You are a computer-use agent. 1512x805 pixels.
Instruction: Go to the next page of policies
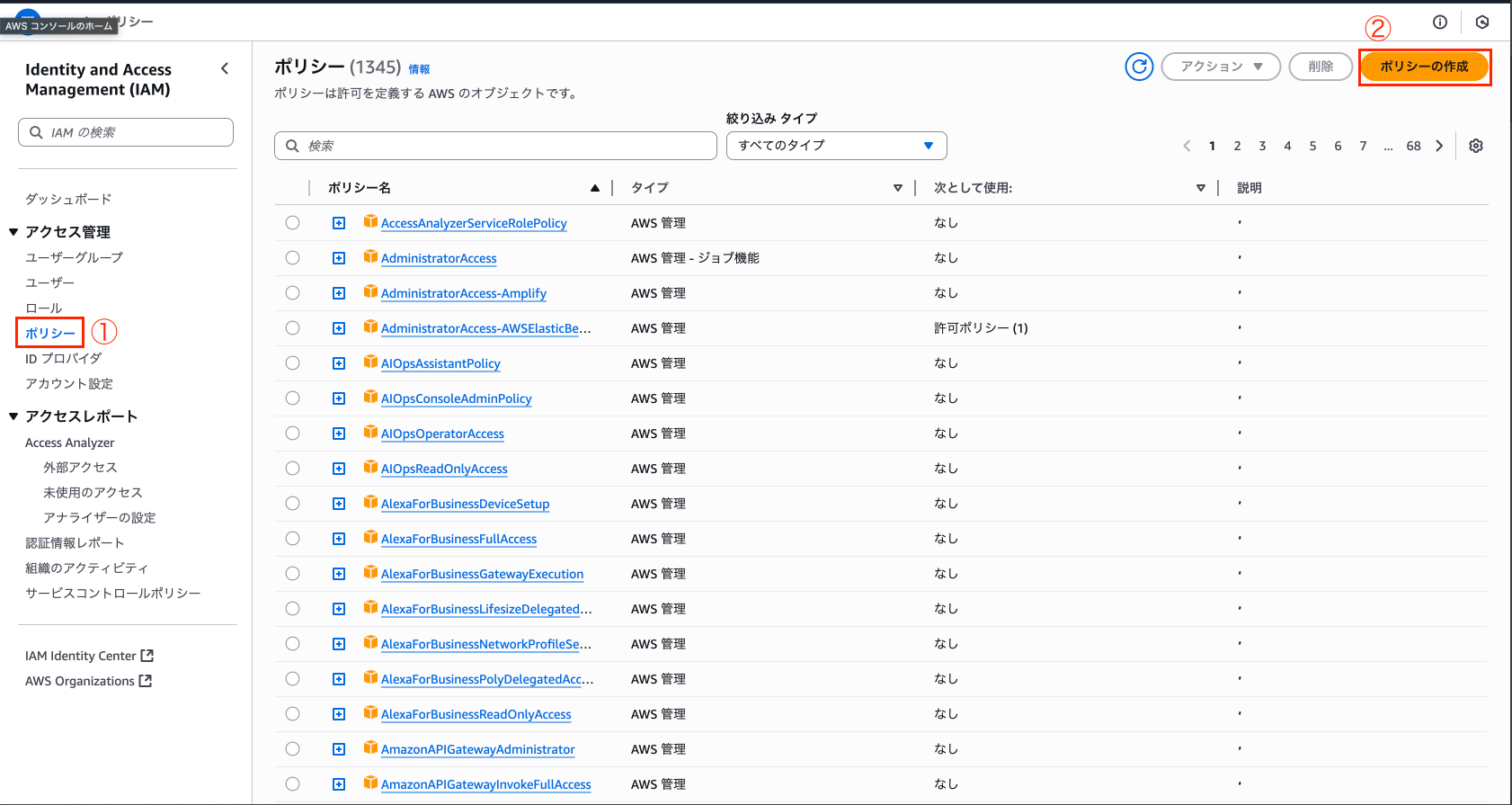click(1439, 146)
